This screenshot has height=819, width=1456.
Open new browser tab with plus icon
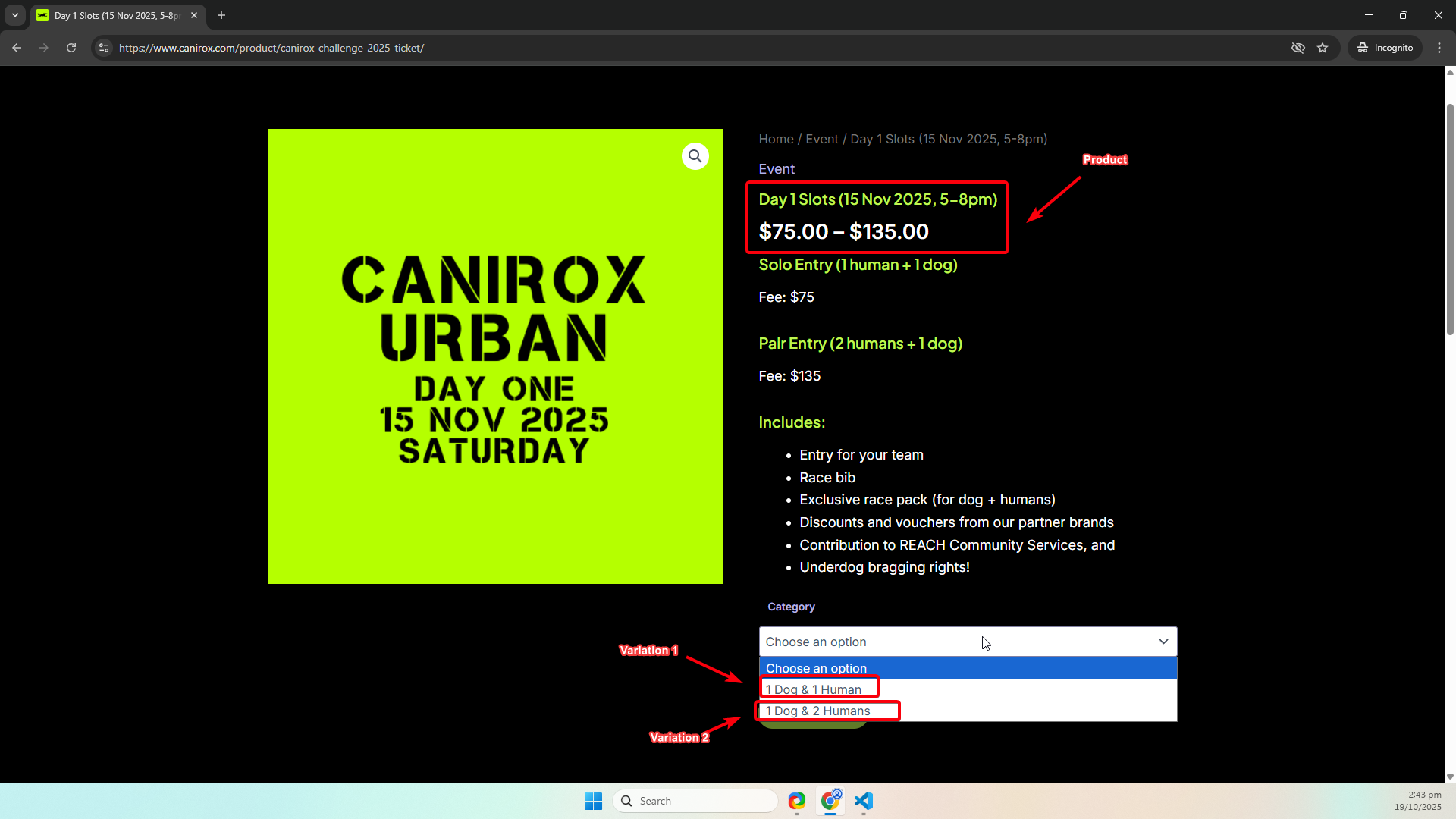[221, 15]
